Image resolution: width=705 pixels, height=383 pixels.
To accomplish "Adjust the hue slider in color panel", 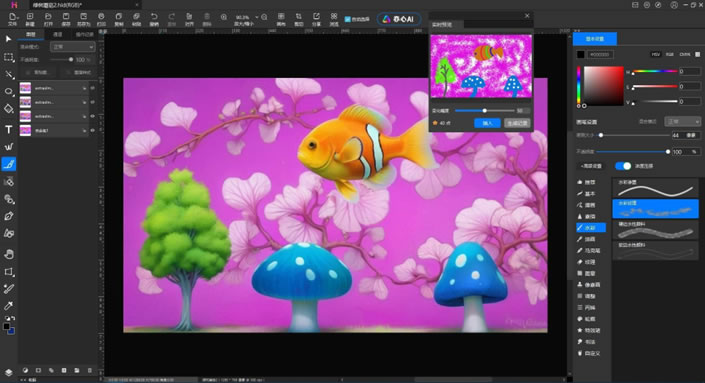I will [x=655, y=71].
